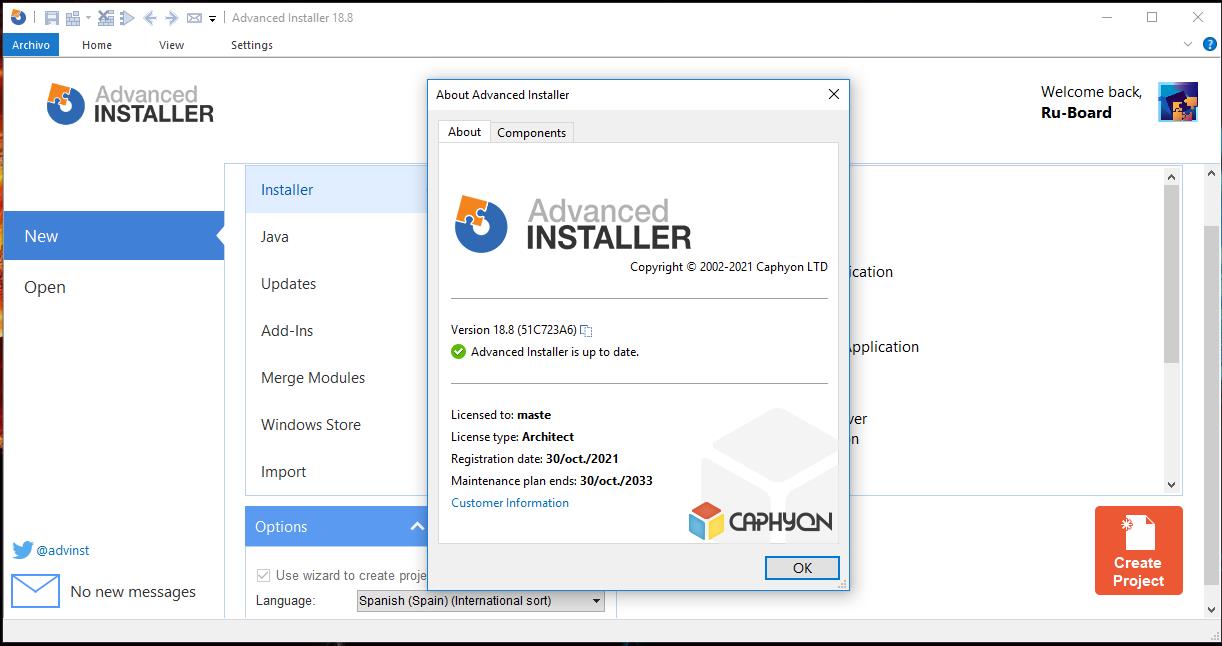
Task: Click the Ru-Board user avatar
Action: [x=1178, y=102]
